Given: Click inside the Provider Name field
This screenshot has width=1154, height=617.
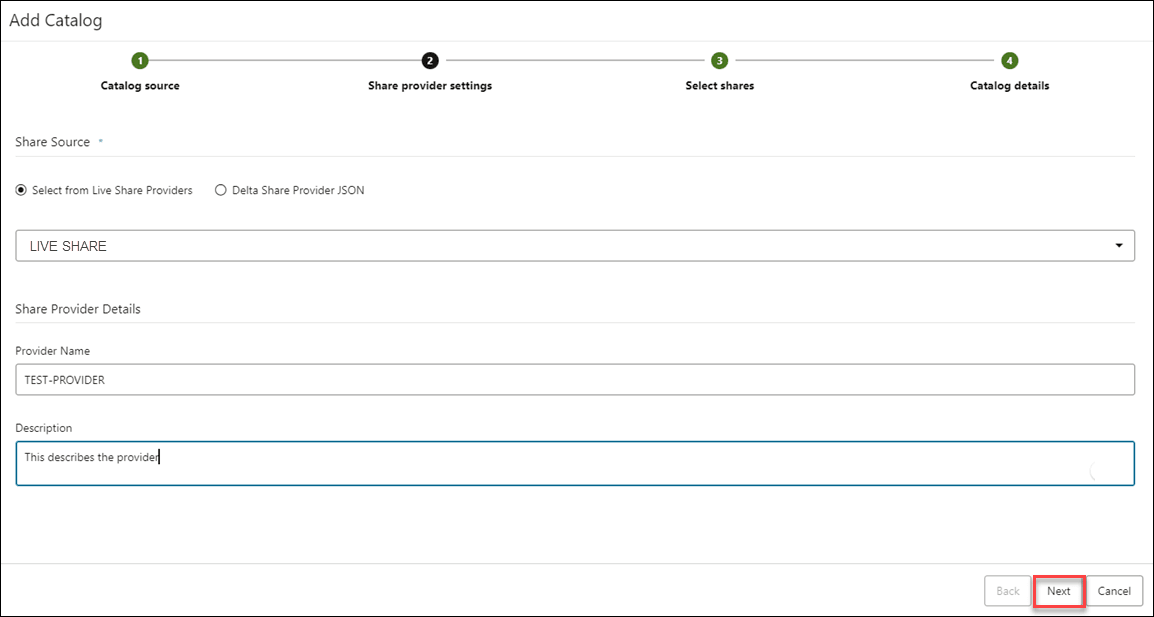Looking at the screenshot, I should [x=575, y=379].
